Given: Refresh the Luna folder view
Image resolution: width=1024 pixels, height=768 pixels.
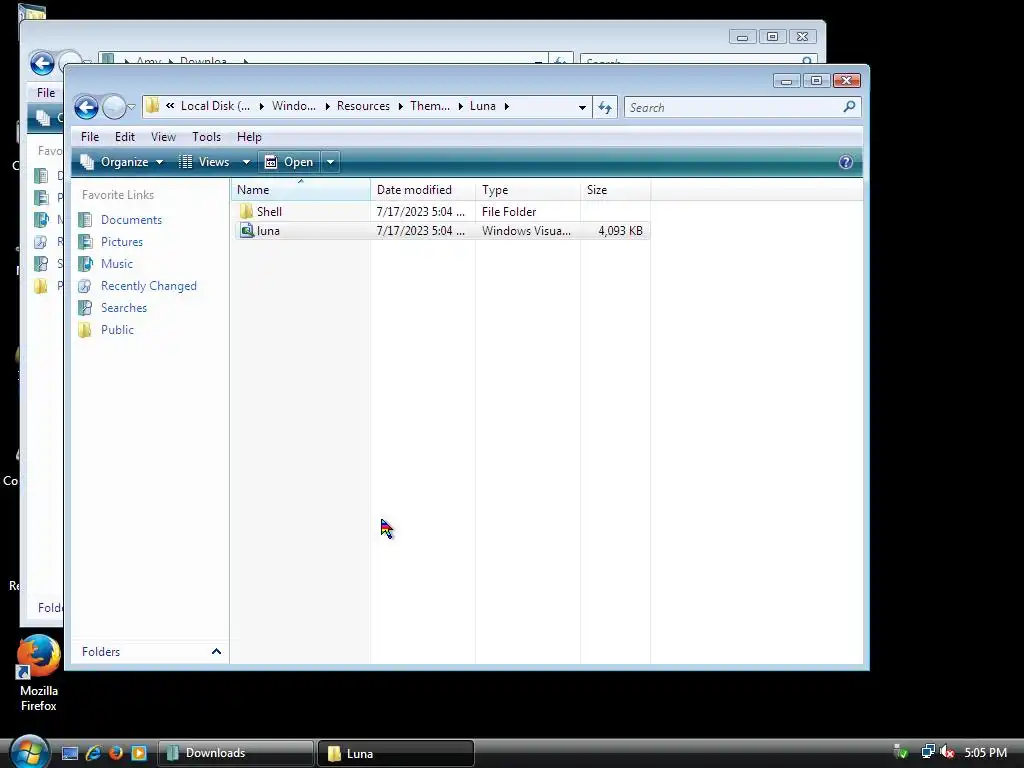Looking at the screenshot, I should pos(605,107).
